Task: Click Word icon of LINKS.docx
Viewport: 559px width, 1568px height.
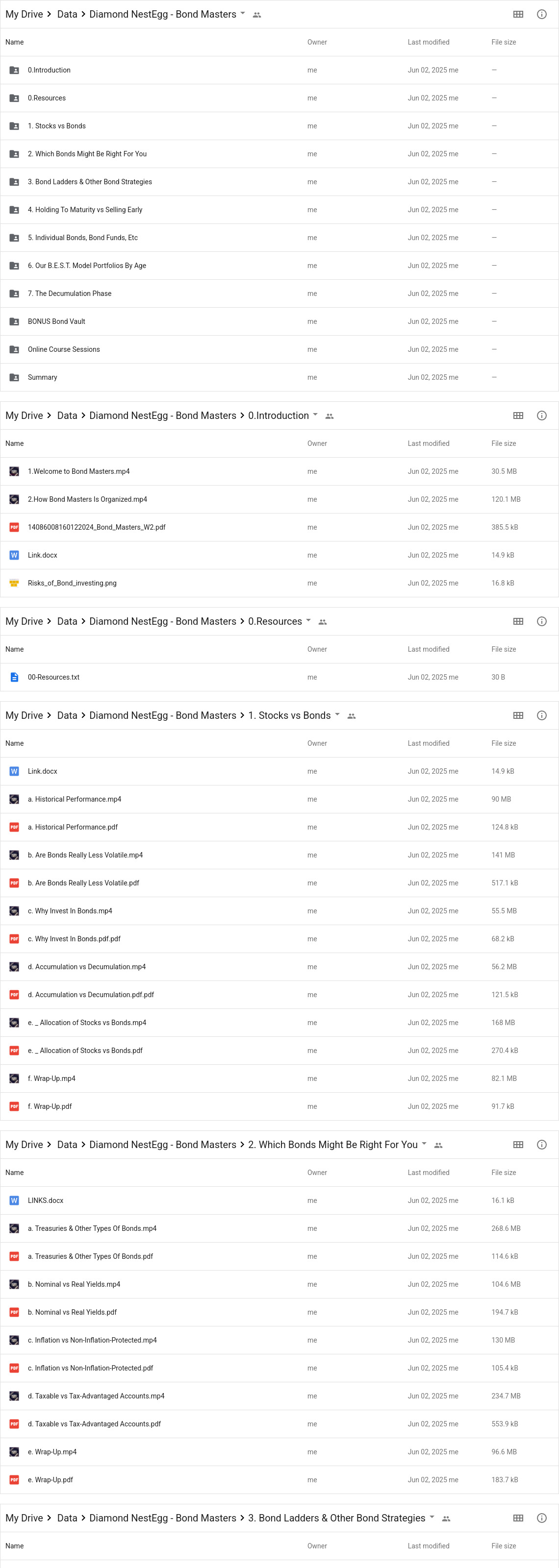Action: pos(14,1200)
